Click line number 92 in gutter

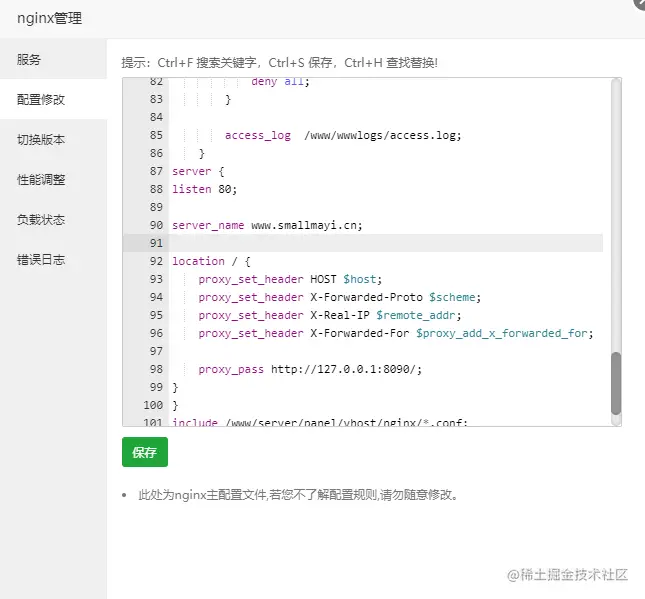click(x=156, y=261)
